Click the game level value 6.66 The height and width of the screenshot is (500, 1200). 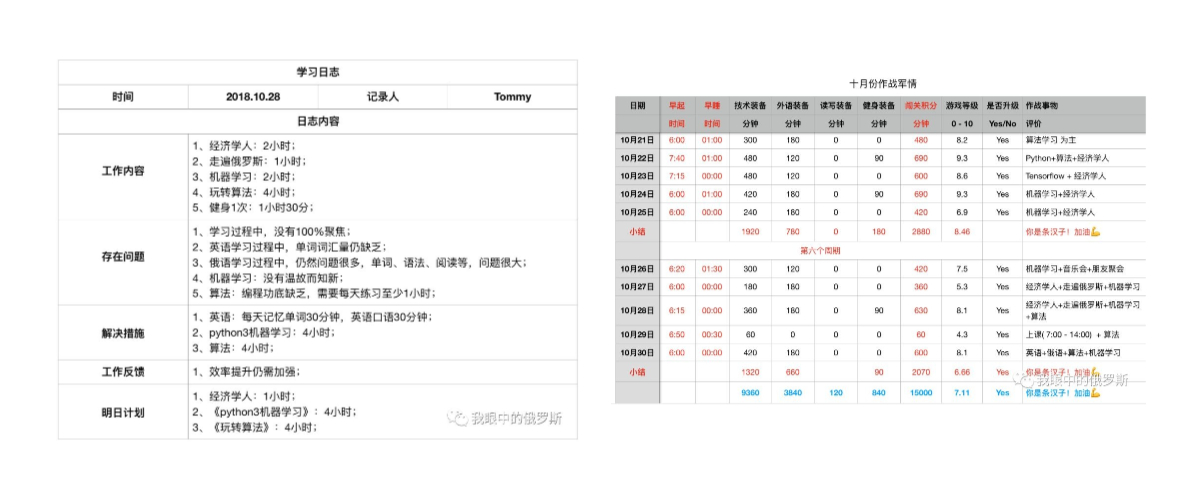961,371
